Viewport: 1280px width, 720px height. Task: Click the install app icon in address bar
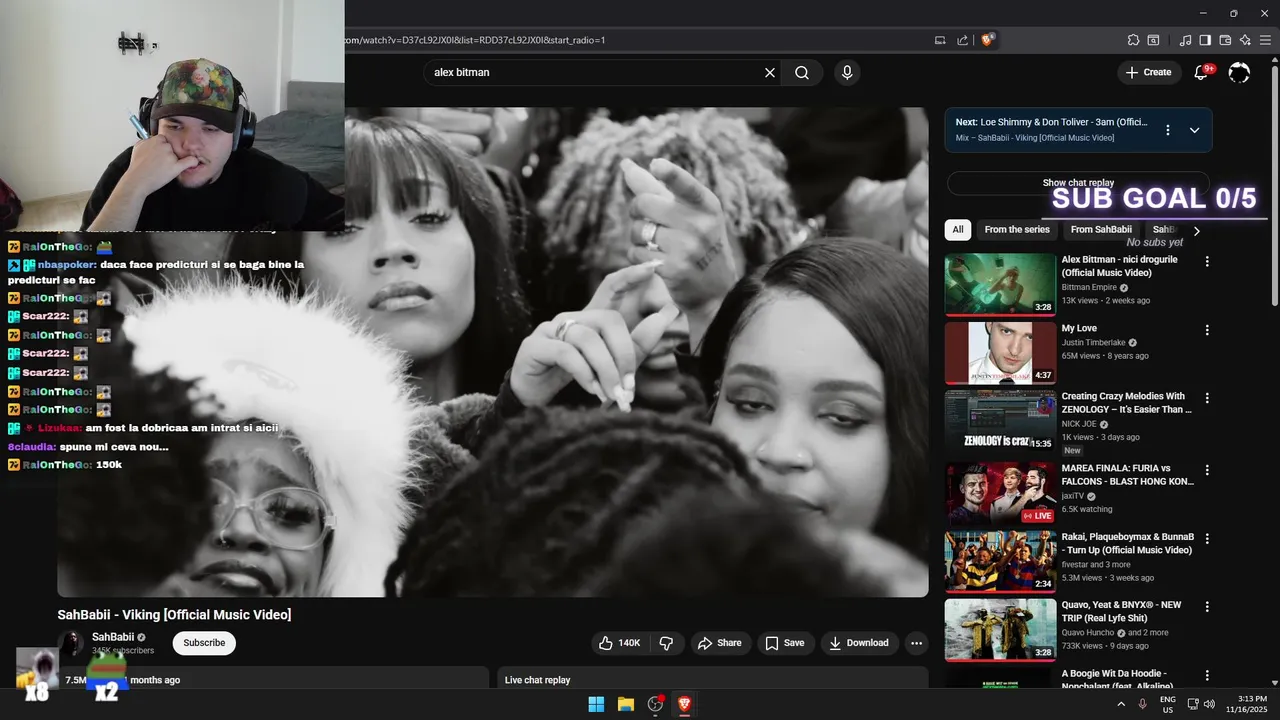[x=940, y=40]
